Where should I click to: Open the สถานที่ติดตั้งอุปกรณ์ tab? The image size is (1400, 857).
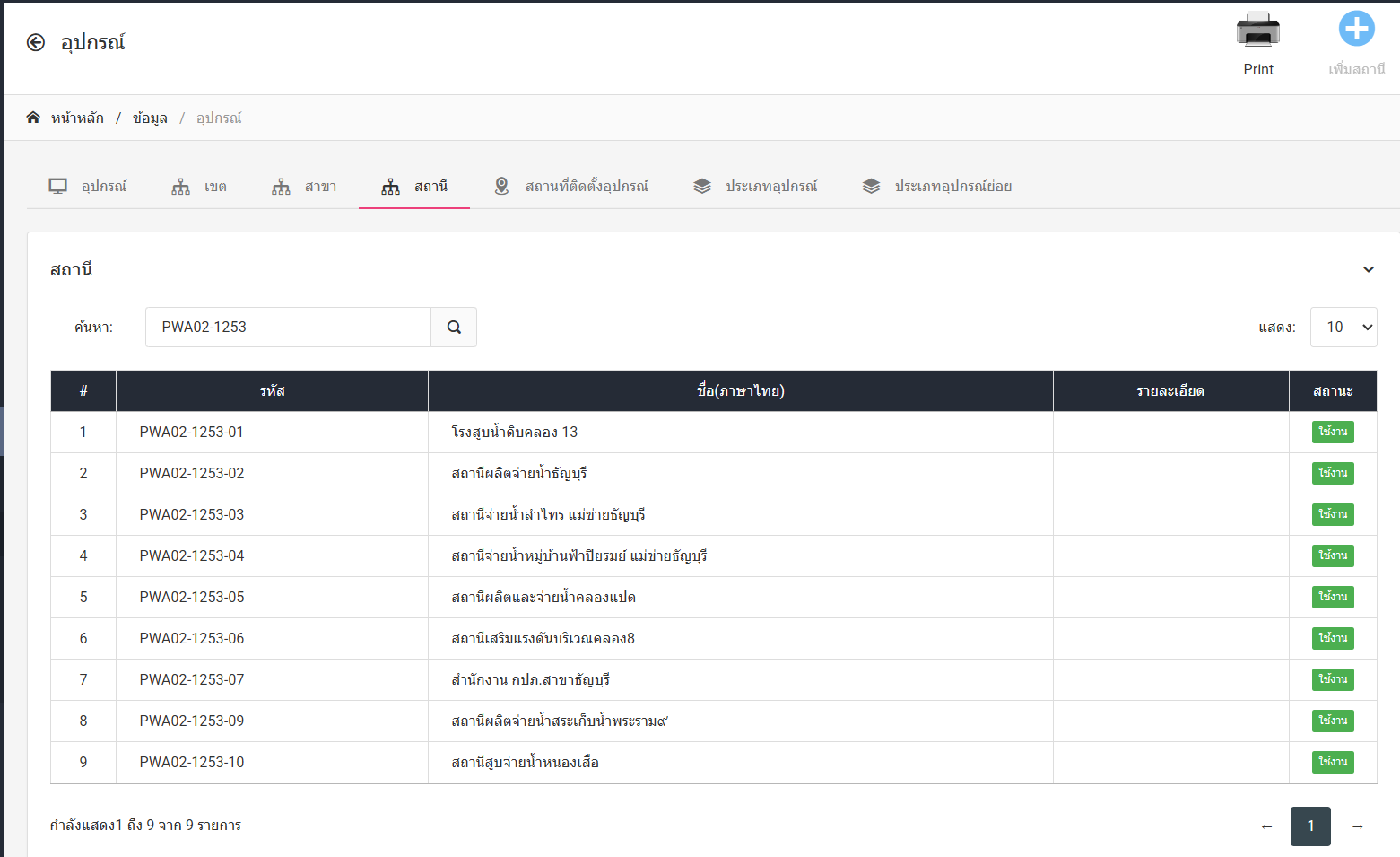coord(571,187)
